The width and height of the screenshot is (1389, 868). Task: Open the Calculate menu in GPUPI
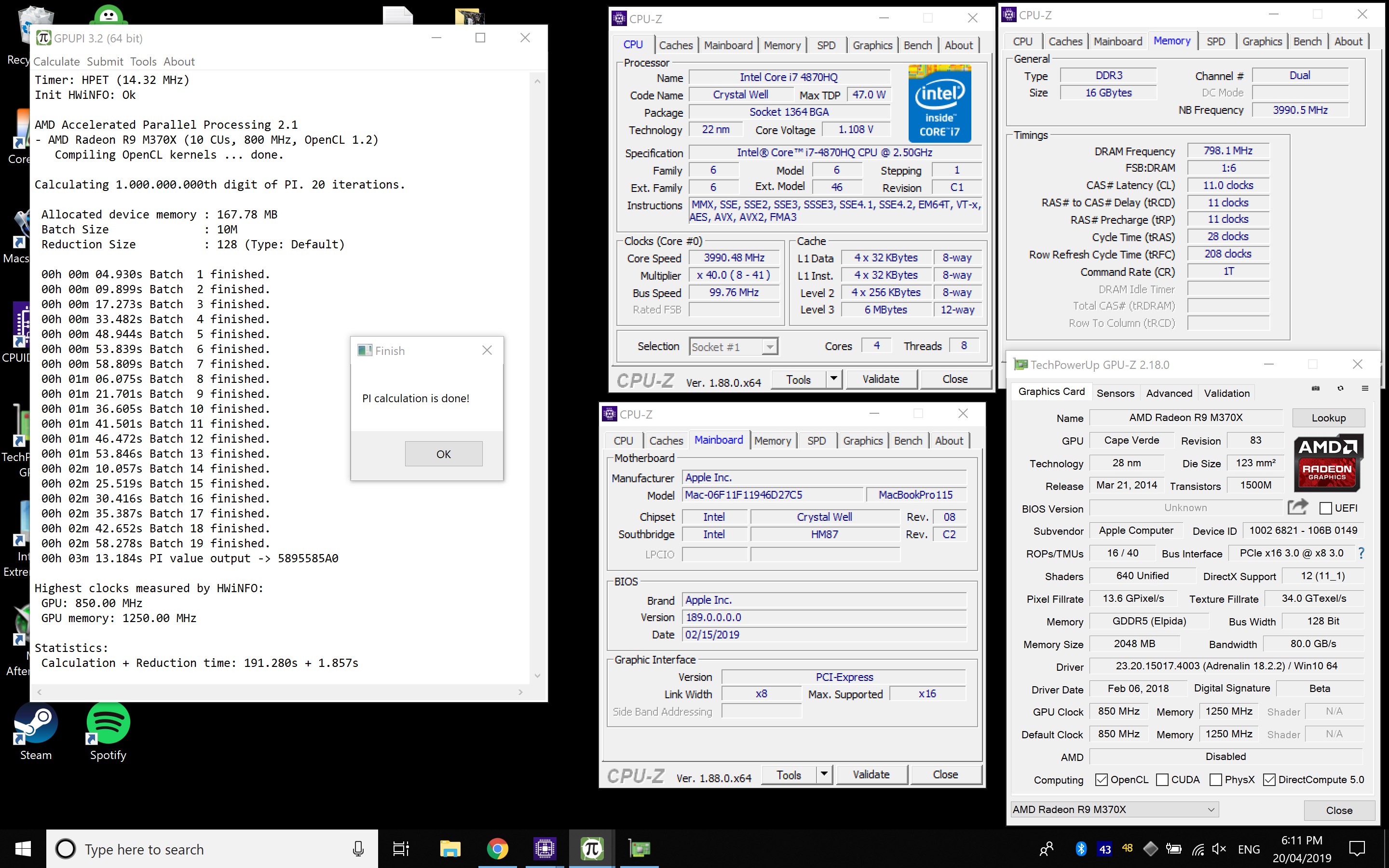pyautogui.click(x=56, y=61)
